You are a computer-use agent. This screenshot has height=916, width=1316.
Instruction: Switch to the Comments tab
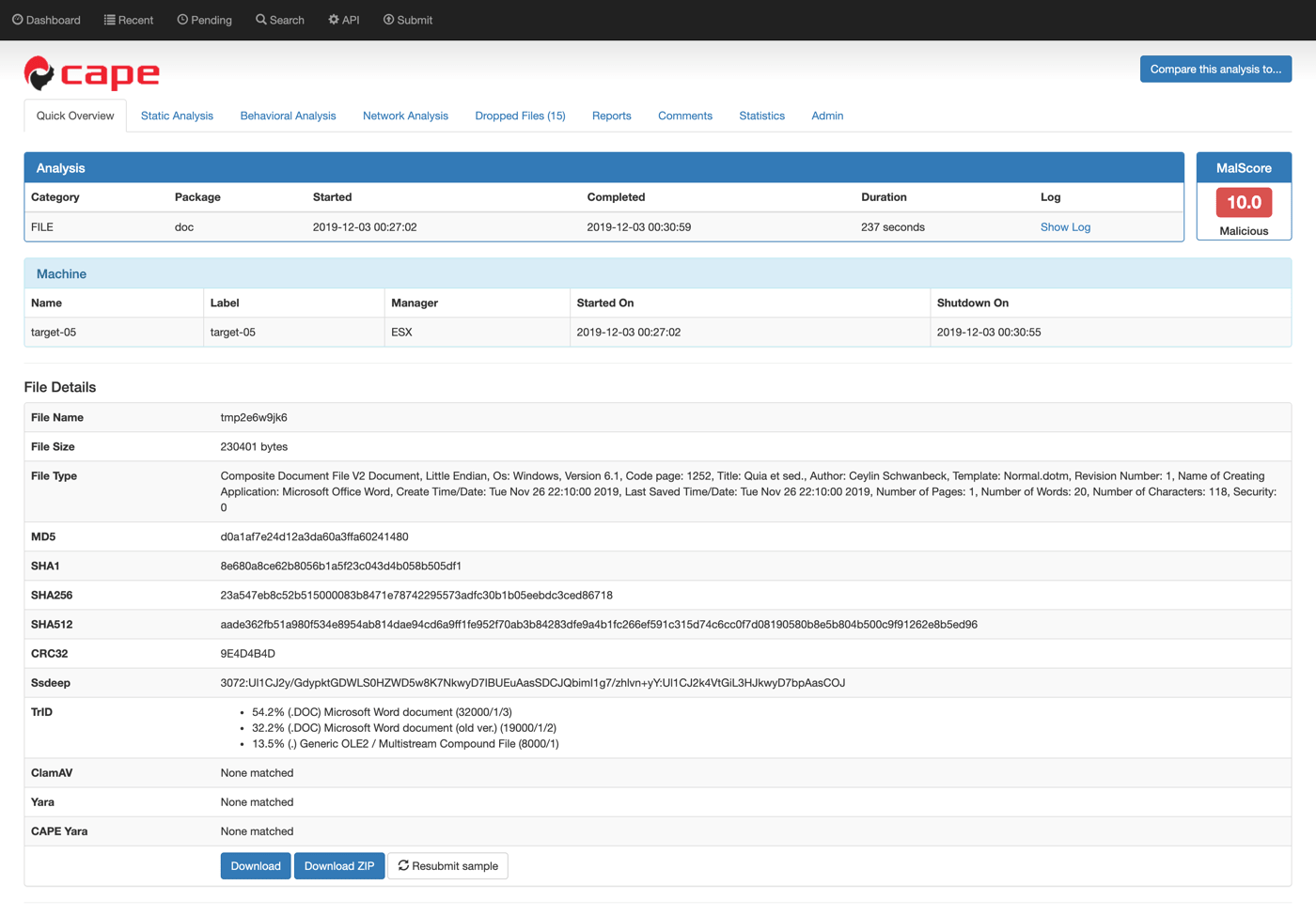pos(684,116)
